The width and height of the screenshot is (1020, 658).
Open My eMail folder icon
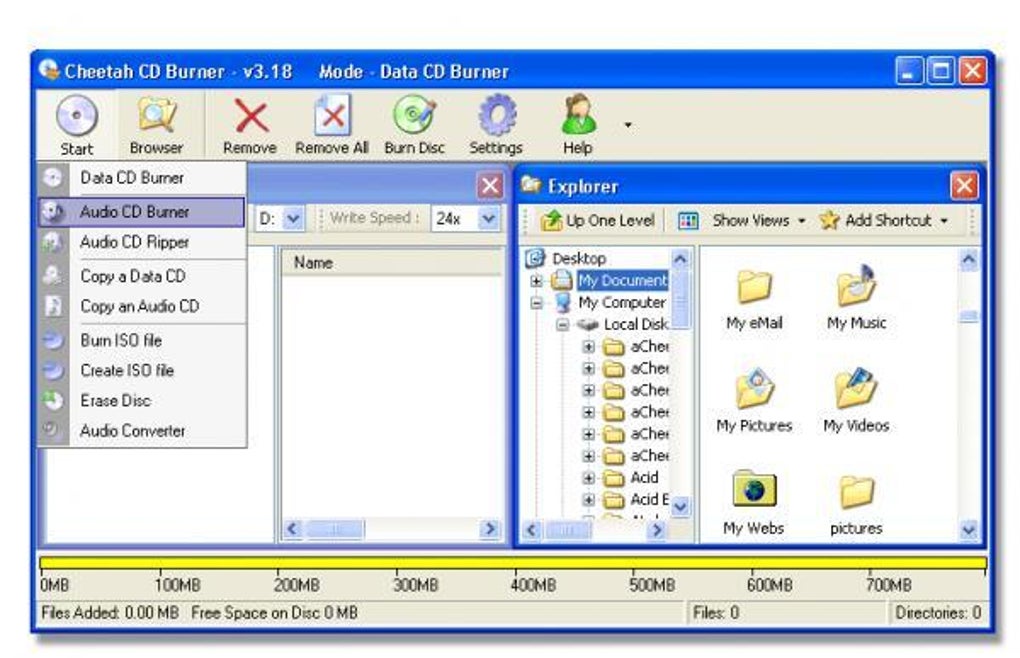click(x=754, y=299)
